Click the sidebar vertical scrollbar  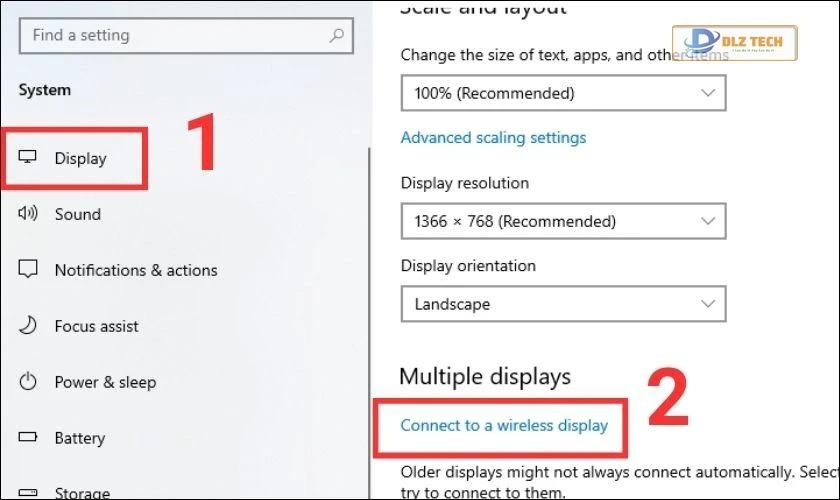click(x=369, y=323)
